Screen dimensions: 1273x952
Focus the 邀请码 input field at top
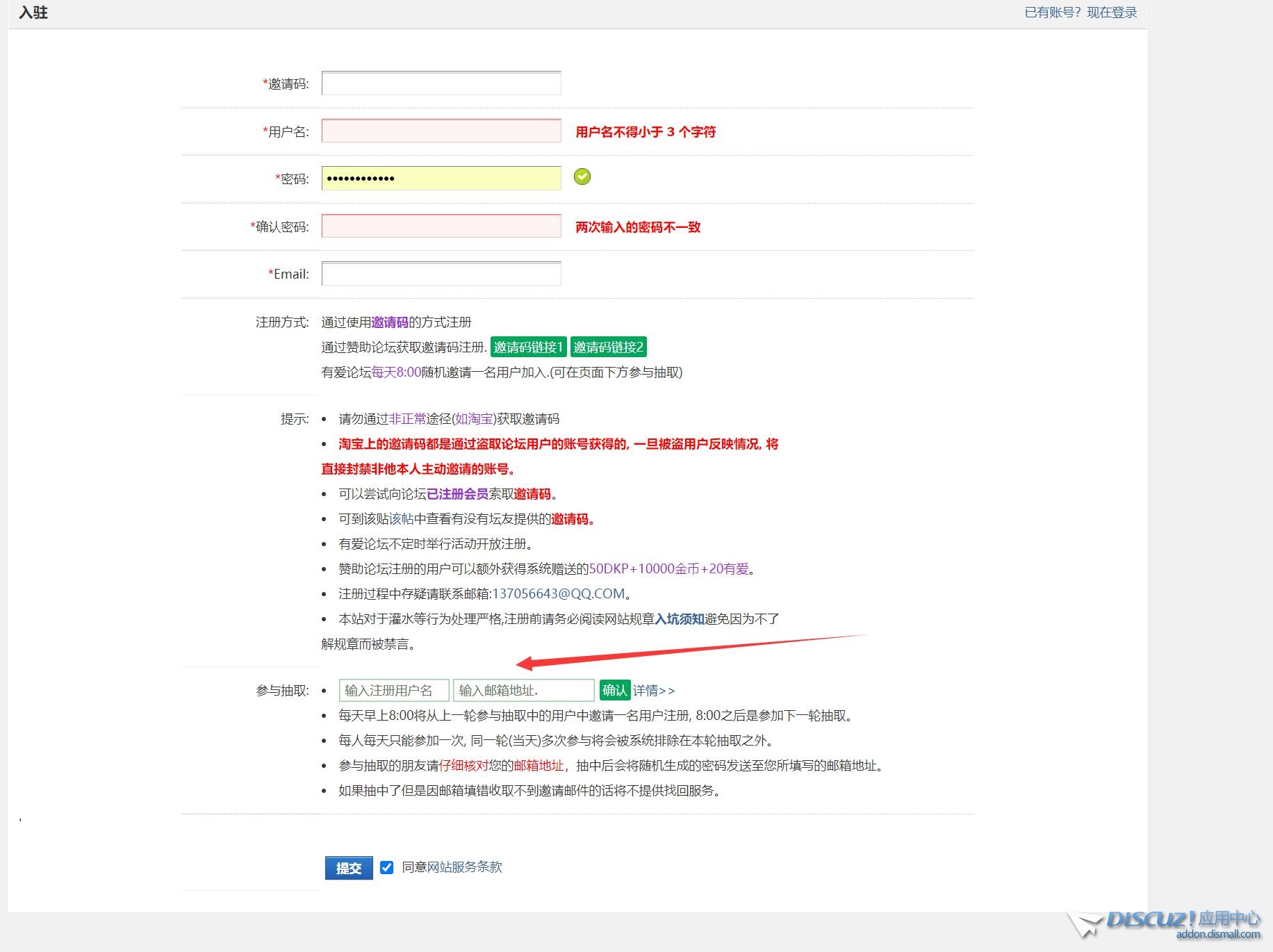[x=441, y=83]
